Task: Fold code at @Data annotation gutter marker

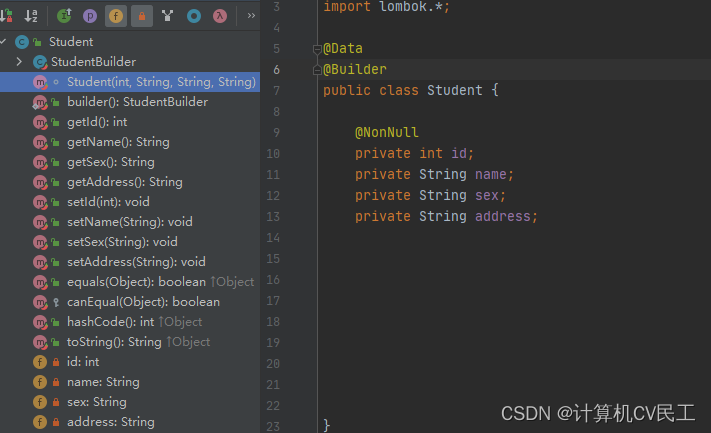Action: (317, 49)
